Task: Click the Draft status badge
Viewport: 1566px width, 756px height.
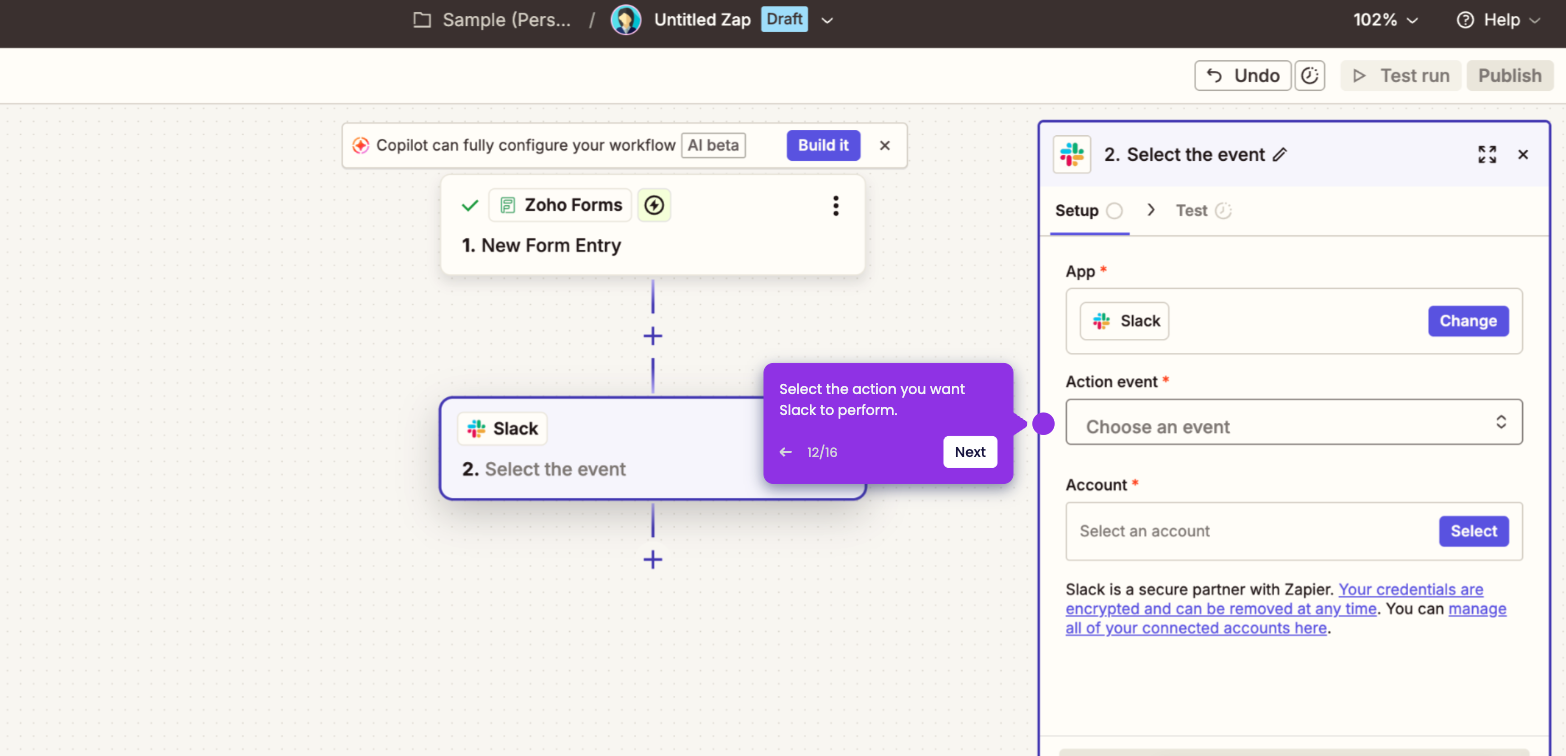Action: pyautogui.click(x=784, y=20)
